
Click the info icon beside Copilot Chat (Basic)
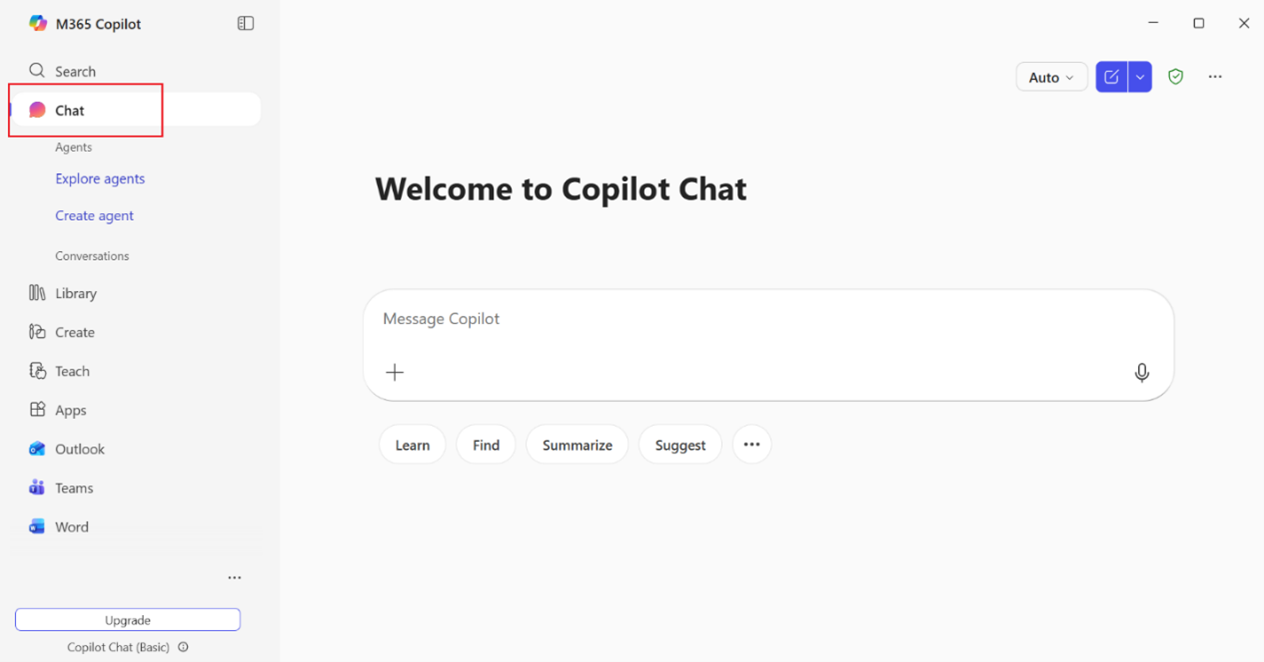183,647
